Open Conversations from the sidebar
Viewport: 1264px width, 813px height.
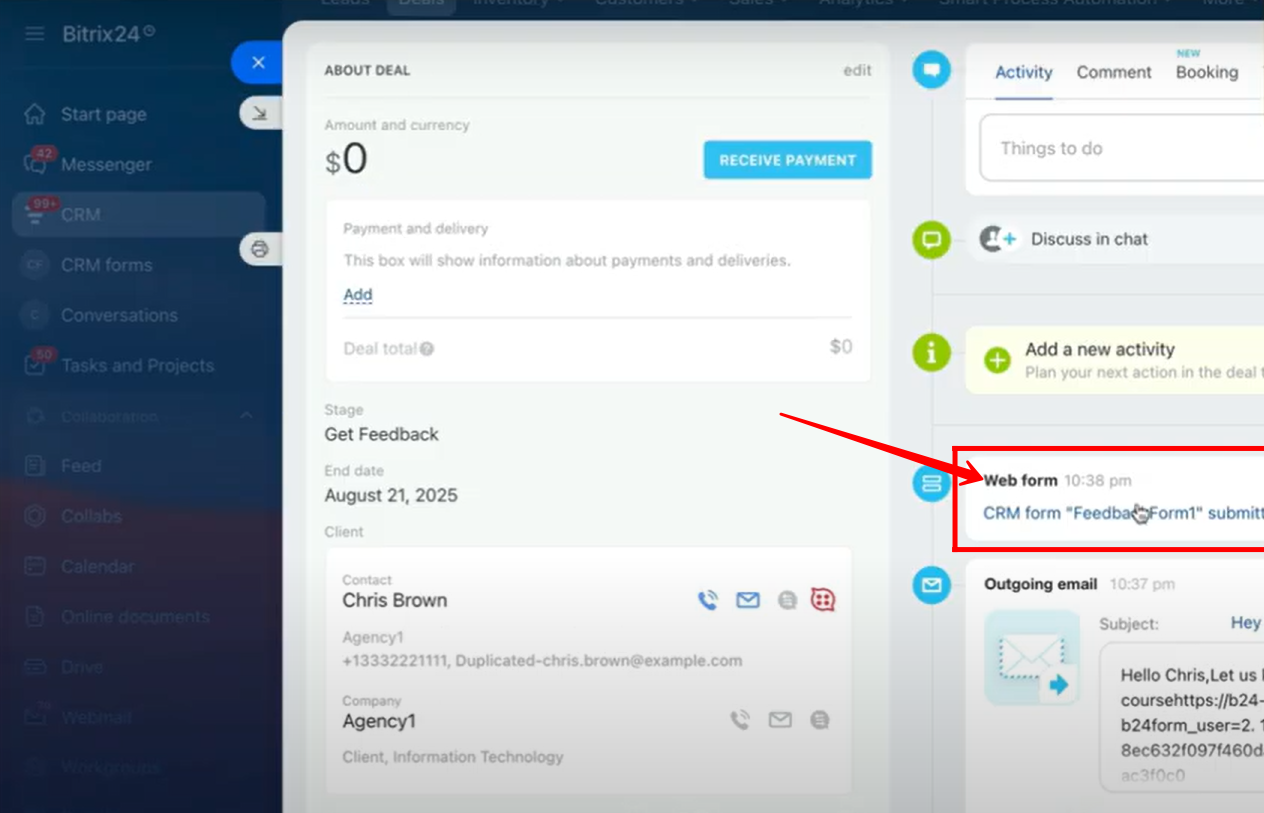(119, 315)
